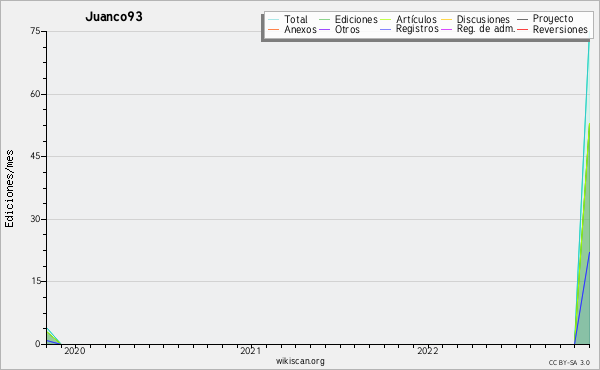
Task: Select the Otros legend entry
Action: click(x=347, y=29)
